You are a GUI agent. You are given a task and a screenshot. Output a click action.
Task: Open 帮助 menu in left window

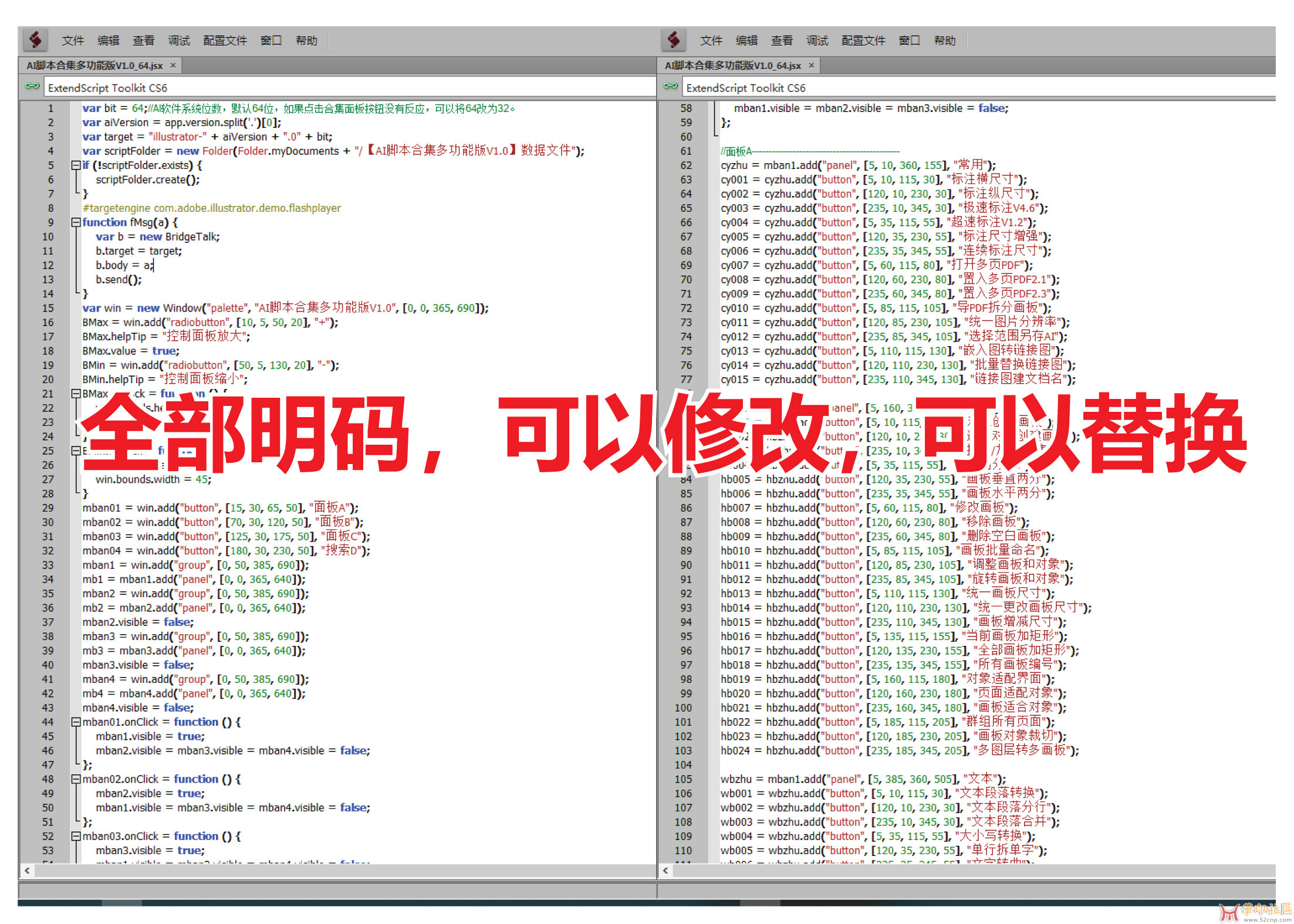pyautogui.click(x=306, y=40)
